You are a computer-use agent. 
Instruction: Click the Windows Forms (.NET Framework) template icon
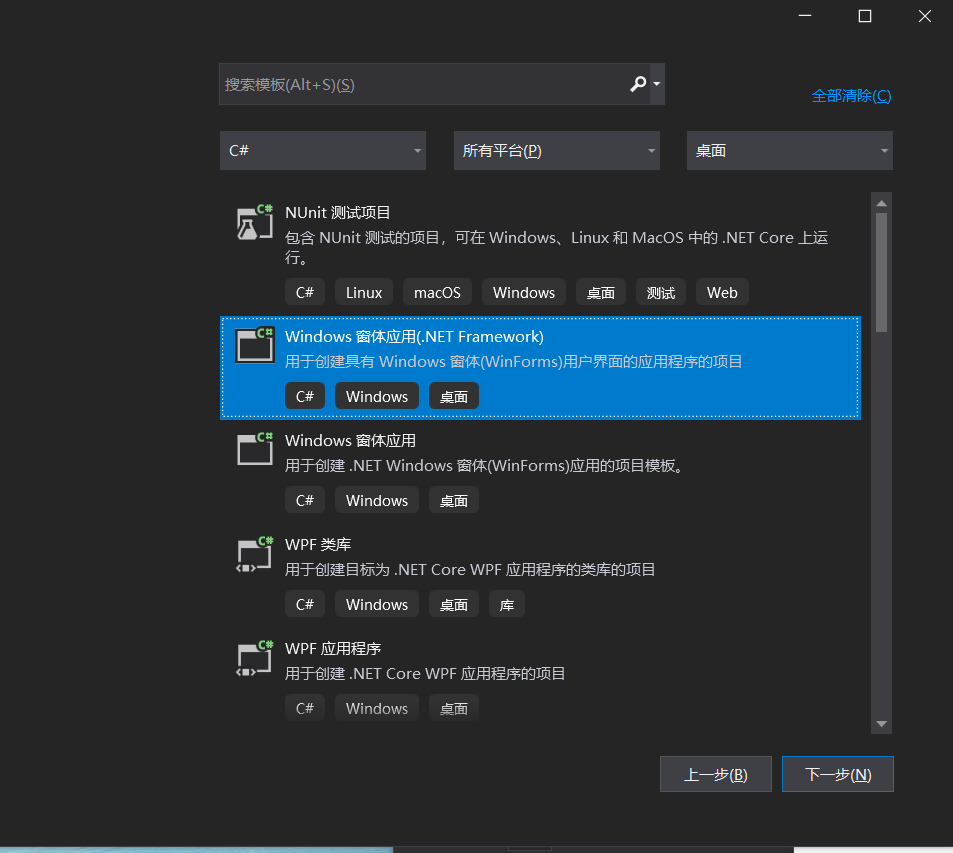pos(255,345)
